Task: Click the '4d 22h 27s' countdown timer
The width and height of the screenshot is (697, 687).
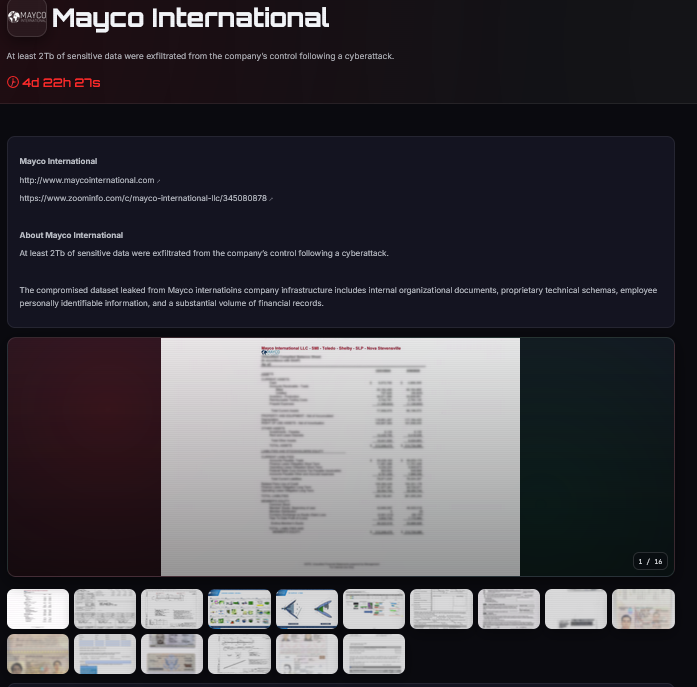Action: point(61,83)
